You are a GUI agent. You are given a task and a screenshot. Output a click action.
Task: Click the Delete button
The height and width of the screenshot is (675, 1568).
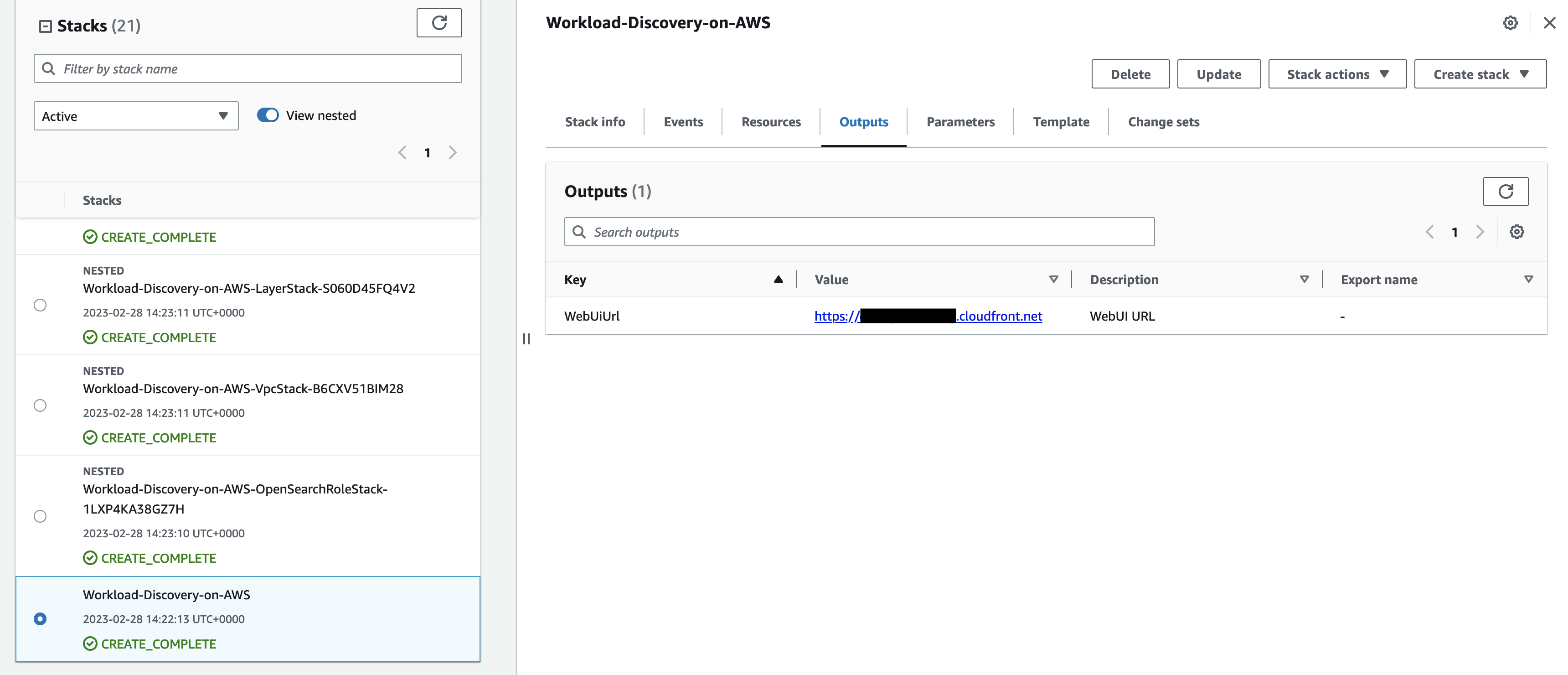tap(1130, 74)
